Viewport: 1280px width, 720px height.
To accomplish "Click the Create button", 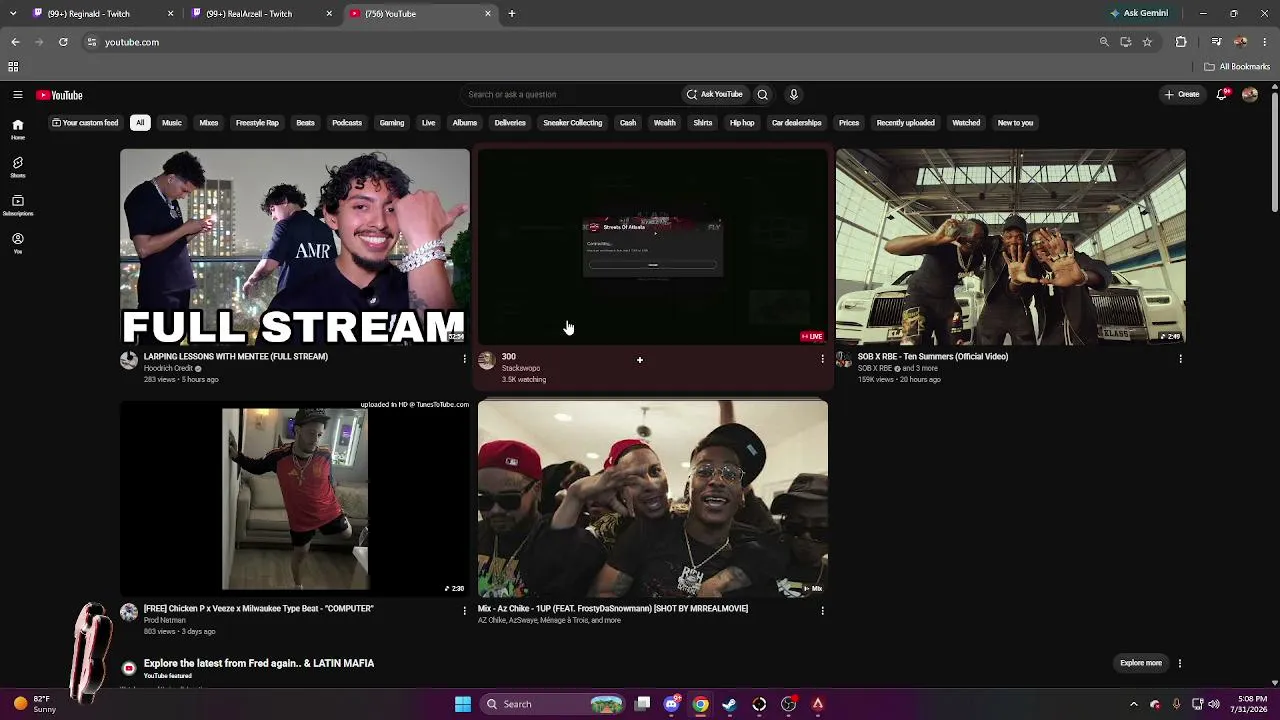I will click(x=1182, y=95).
